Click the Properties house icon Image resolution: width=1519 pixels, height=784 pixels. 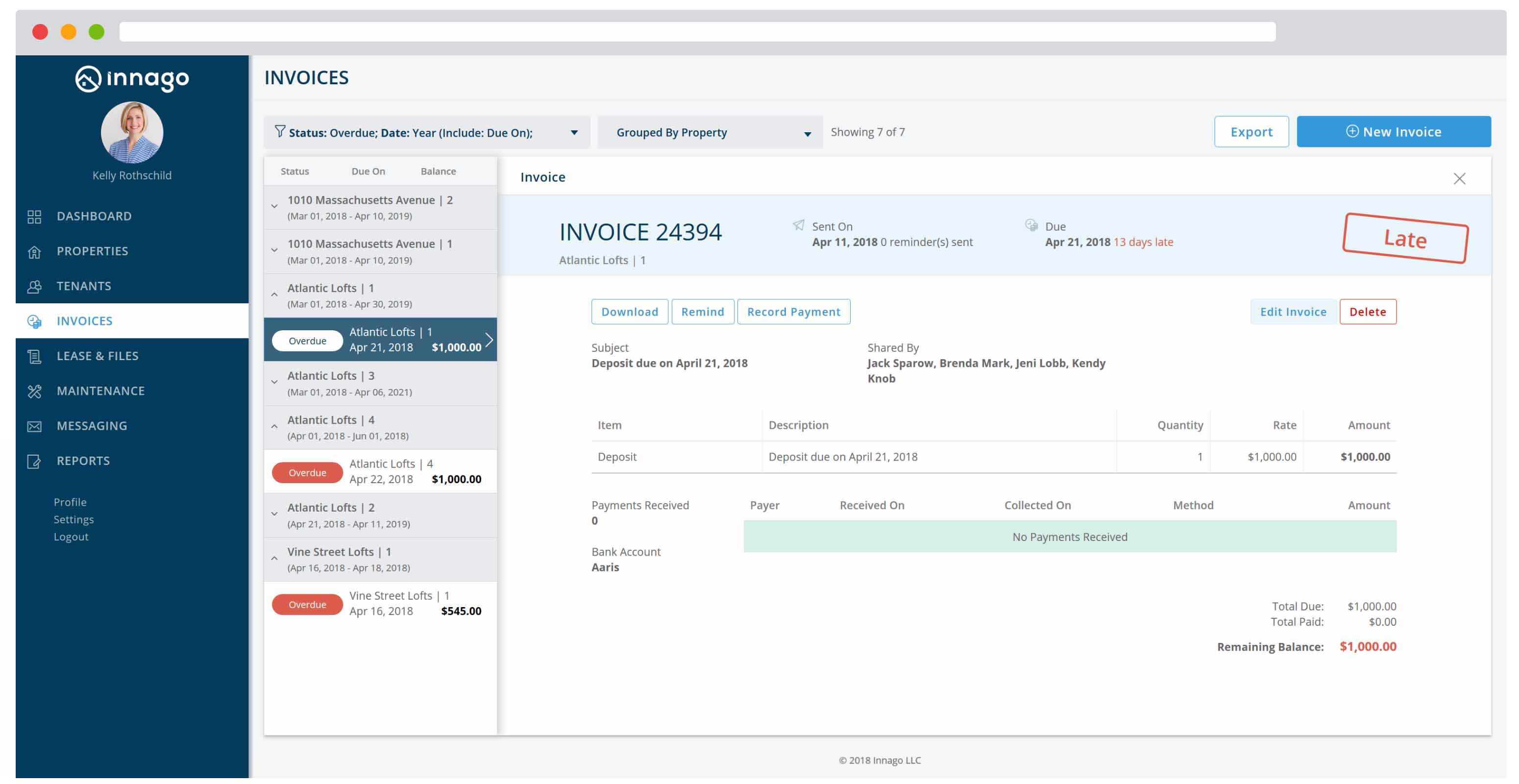[34, 252]
